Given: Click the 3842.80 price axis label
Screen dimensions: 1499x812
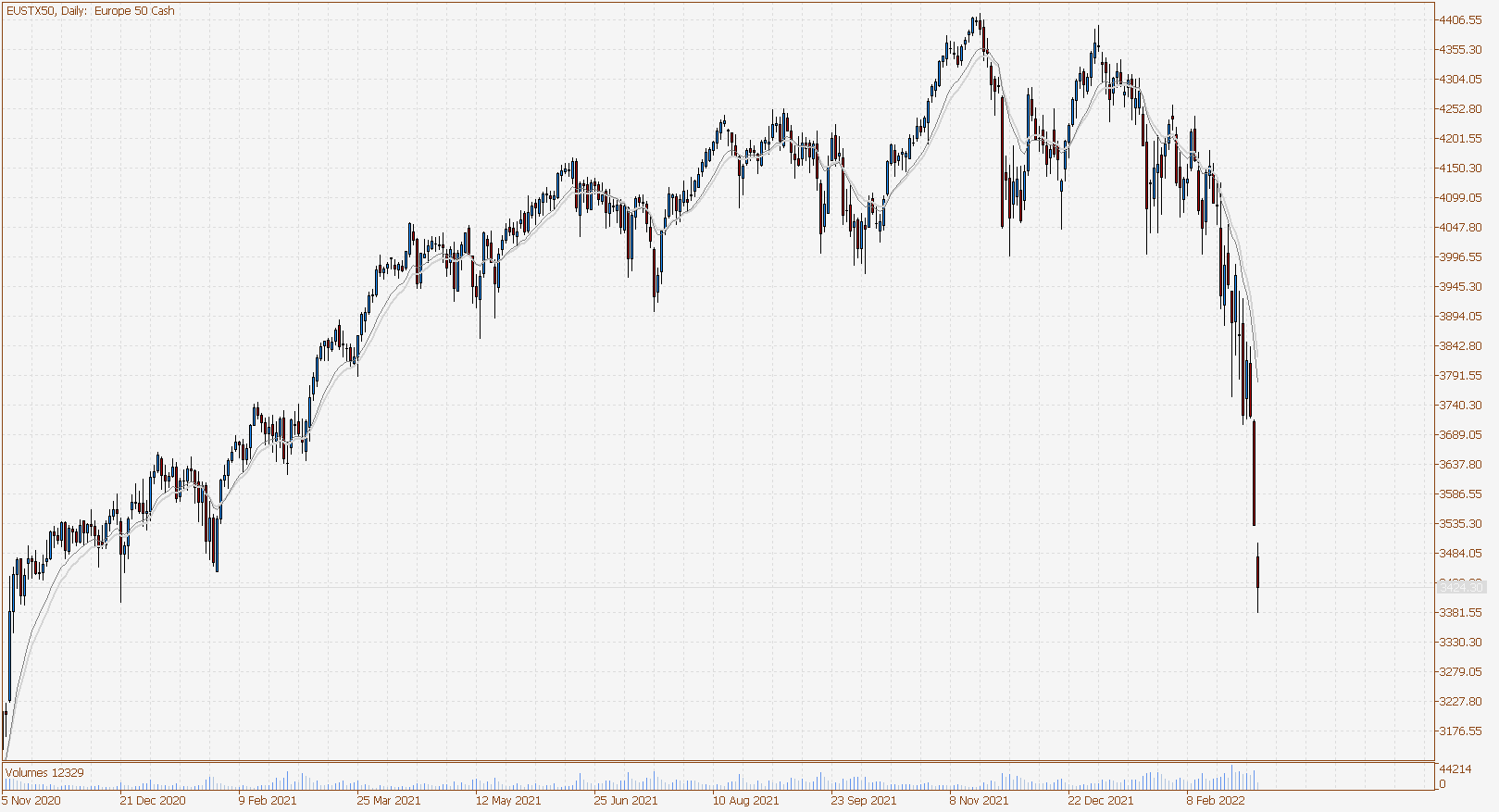Looking at the screenshot, I should coord(1460,345).
